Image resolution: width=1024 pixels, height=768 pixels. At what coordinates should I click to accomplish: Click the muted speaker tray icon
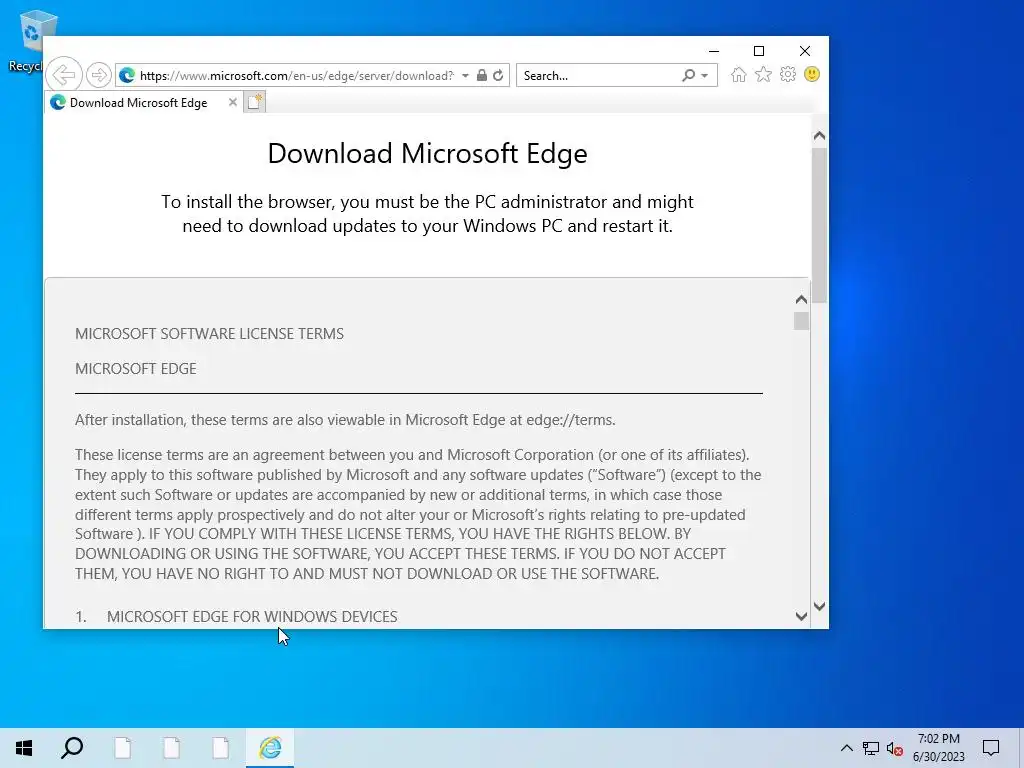tap(895, 748)
